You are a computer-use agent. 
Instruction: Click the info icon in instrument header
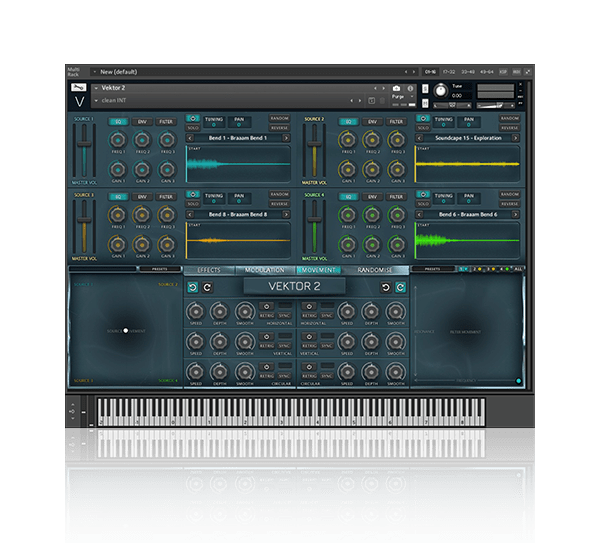click(410, 88)
